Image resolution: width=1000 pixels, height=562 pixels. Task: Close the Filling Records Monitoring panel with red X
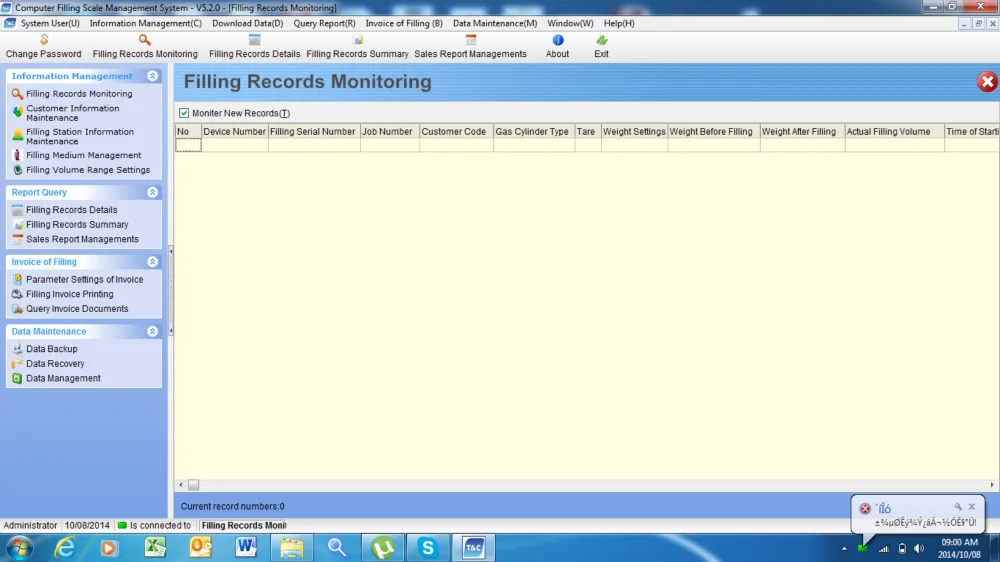coord(986,82)
